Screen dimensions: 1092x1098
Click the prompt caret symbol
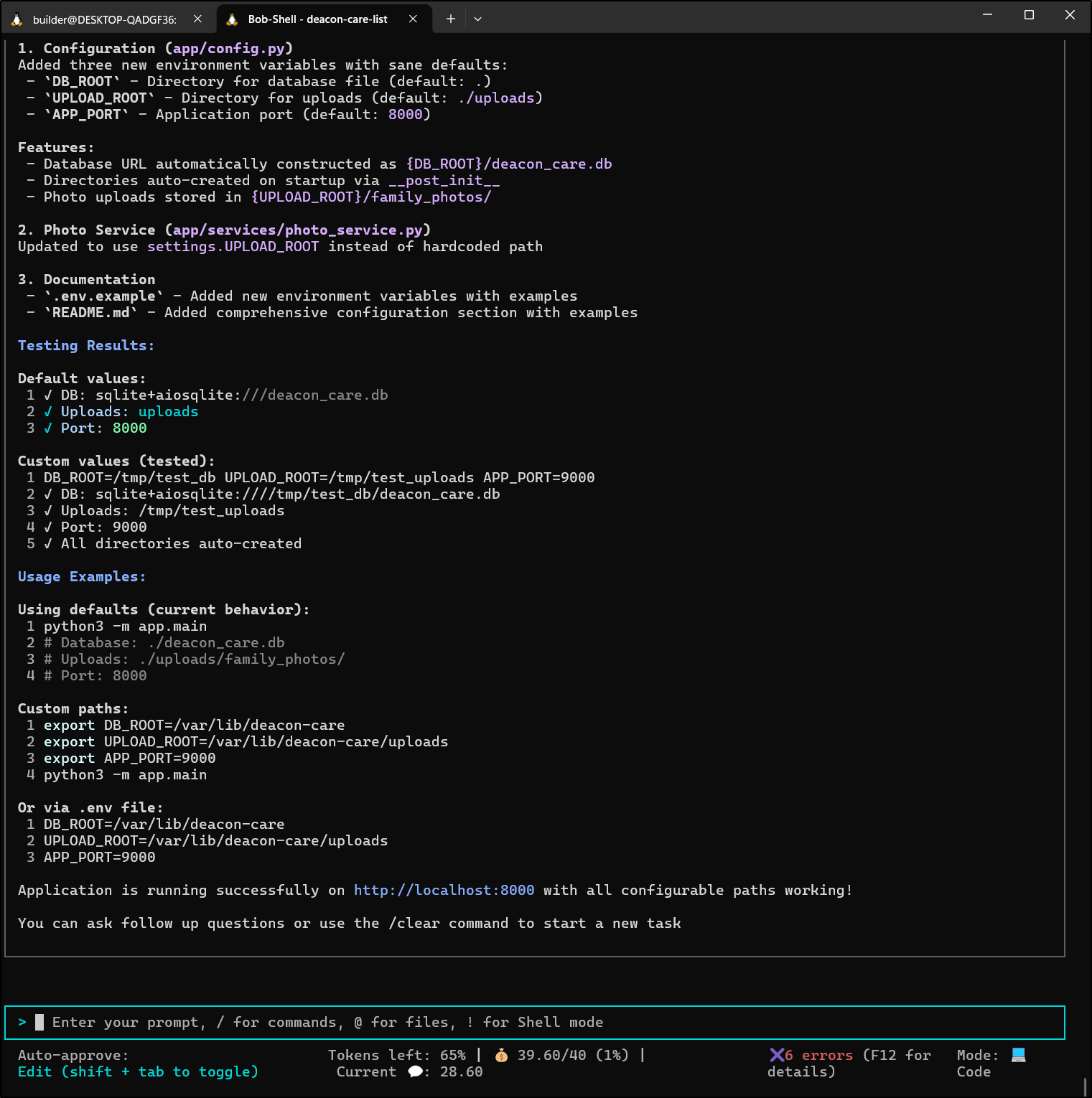point(22,1022)
